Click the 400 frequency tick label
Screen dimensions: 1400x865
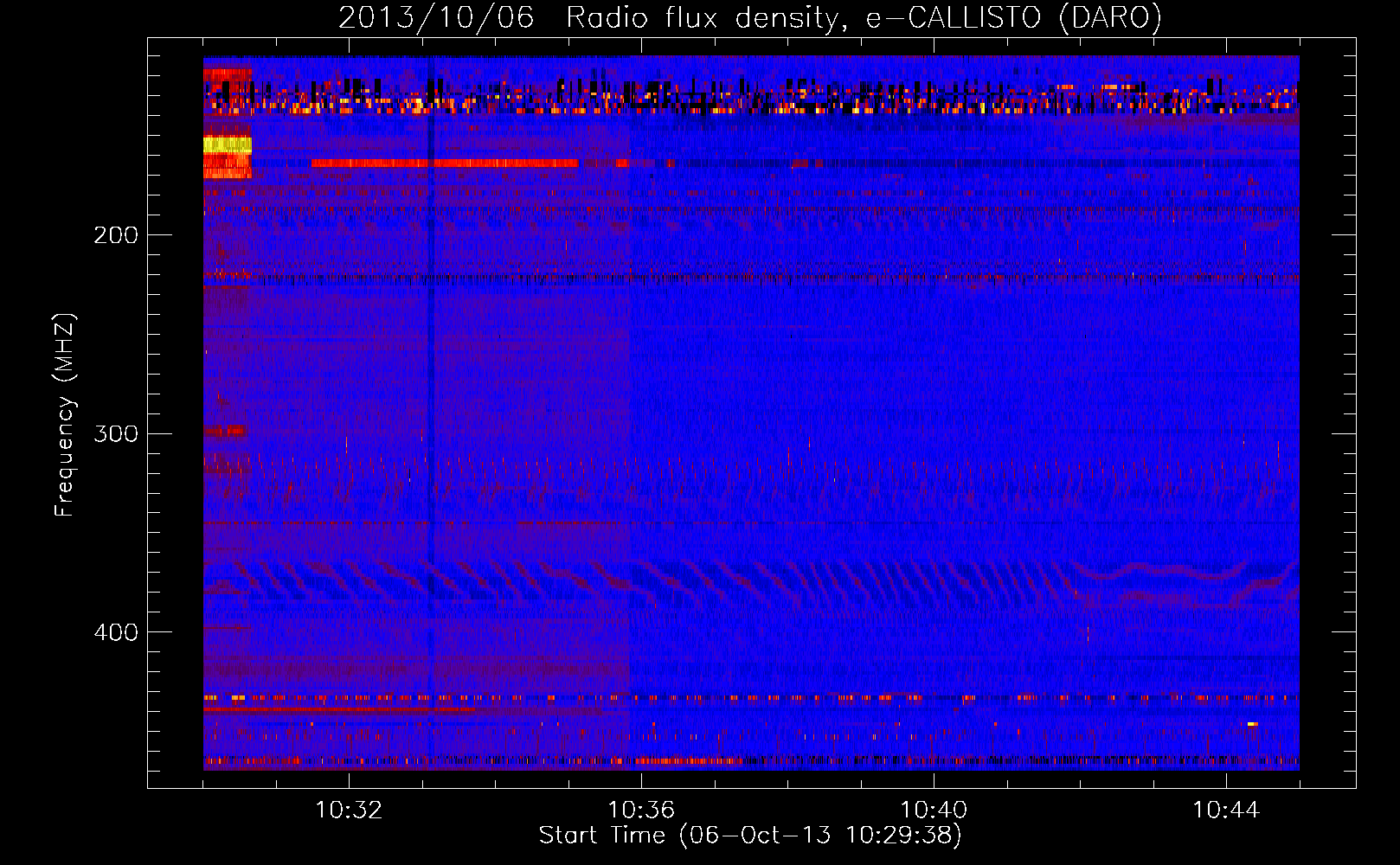[116, 632]
